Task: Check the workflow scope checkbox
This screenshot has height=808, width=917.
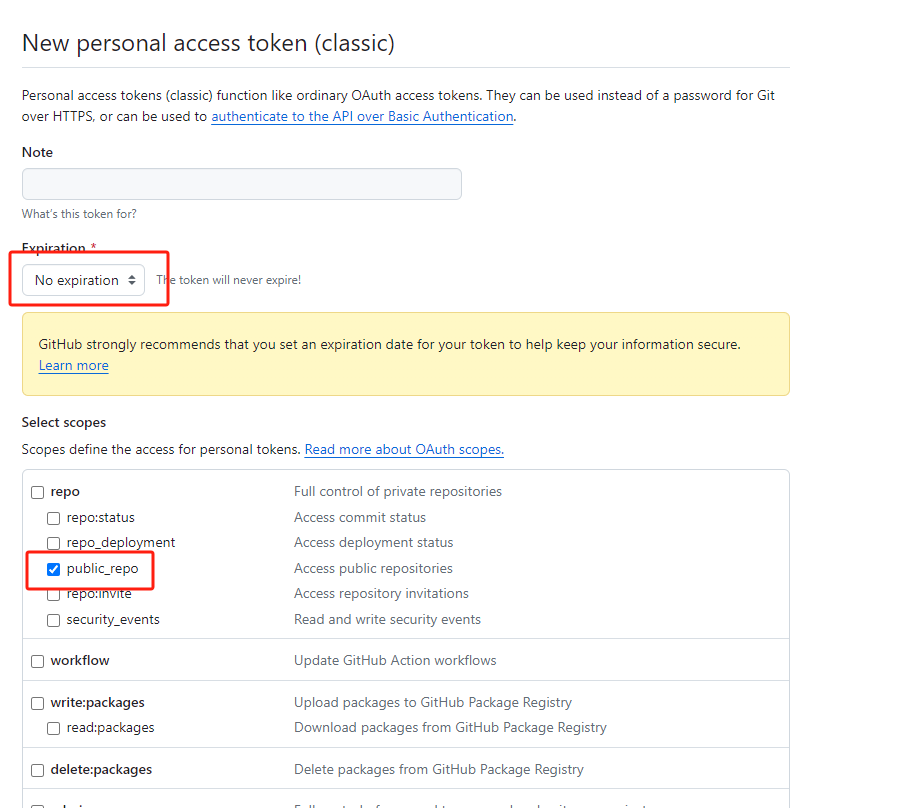Action: click(x=38, y=661)
